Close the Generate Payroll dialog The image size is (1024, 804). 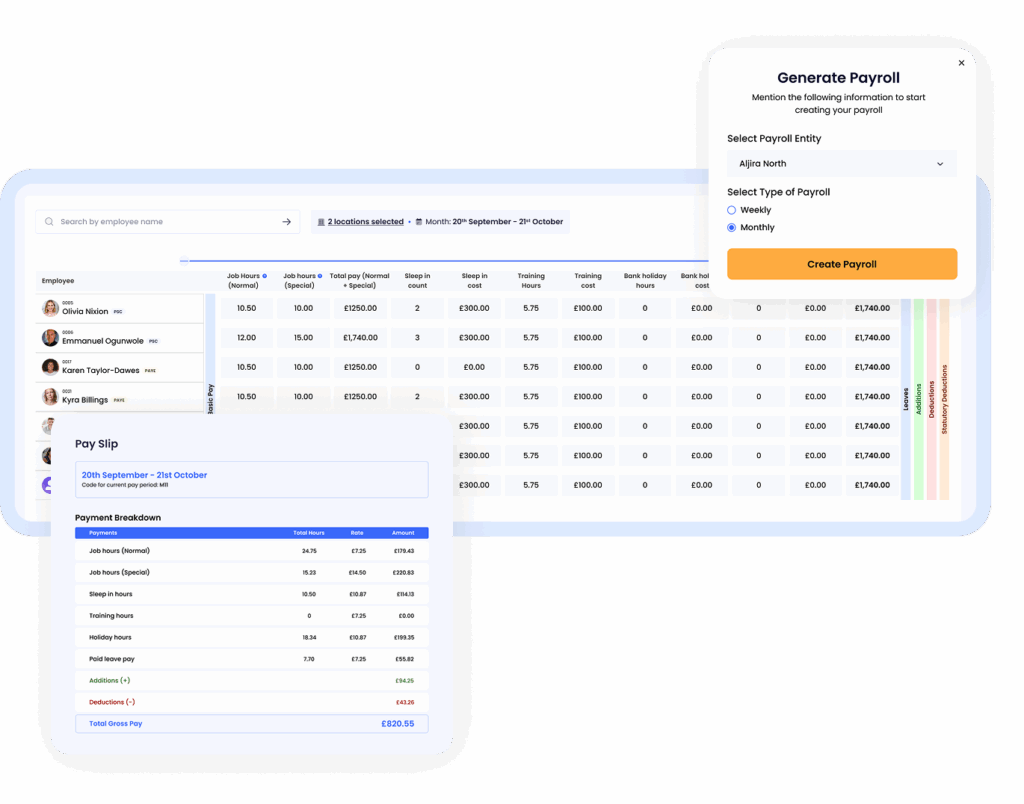(961, 63)
